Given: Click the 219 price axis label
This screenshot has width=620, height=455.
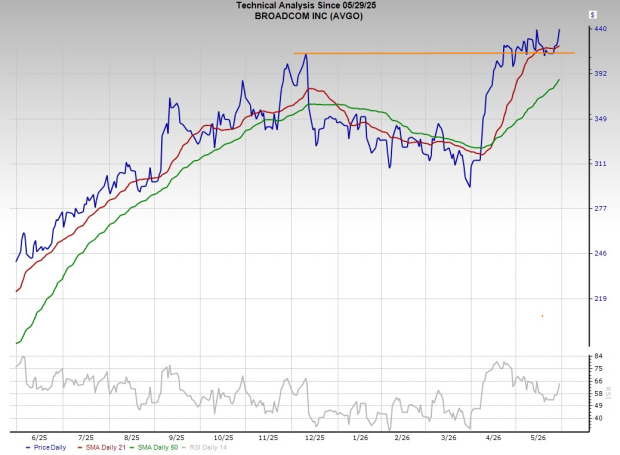Looking at the screenshot, I should 600,298.
